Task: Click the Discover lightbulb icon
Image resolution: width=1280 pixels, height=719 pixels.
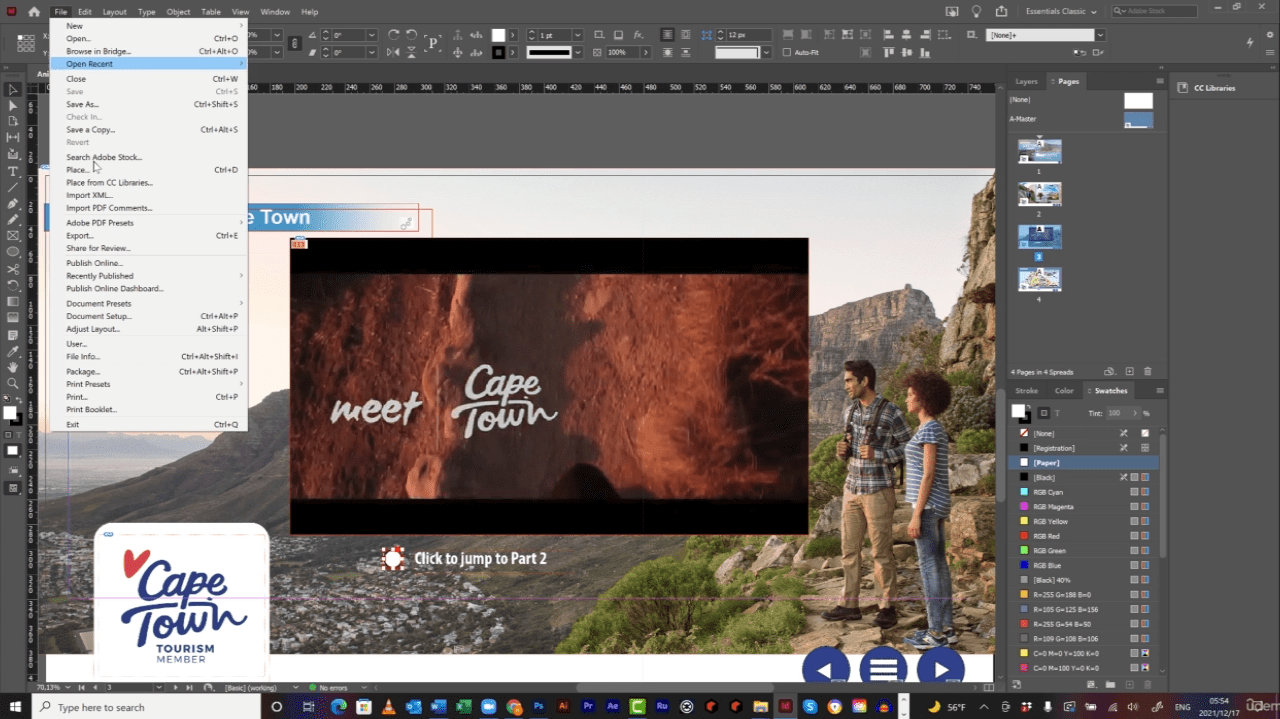Action: pyautogui.click(x=977, y=11)
